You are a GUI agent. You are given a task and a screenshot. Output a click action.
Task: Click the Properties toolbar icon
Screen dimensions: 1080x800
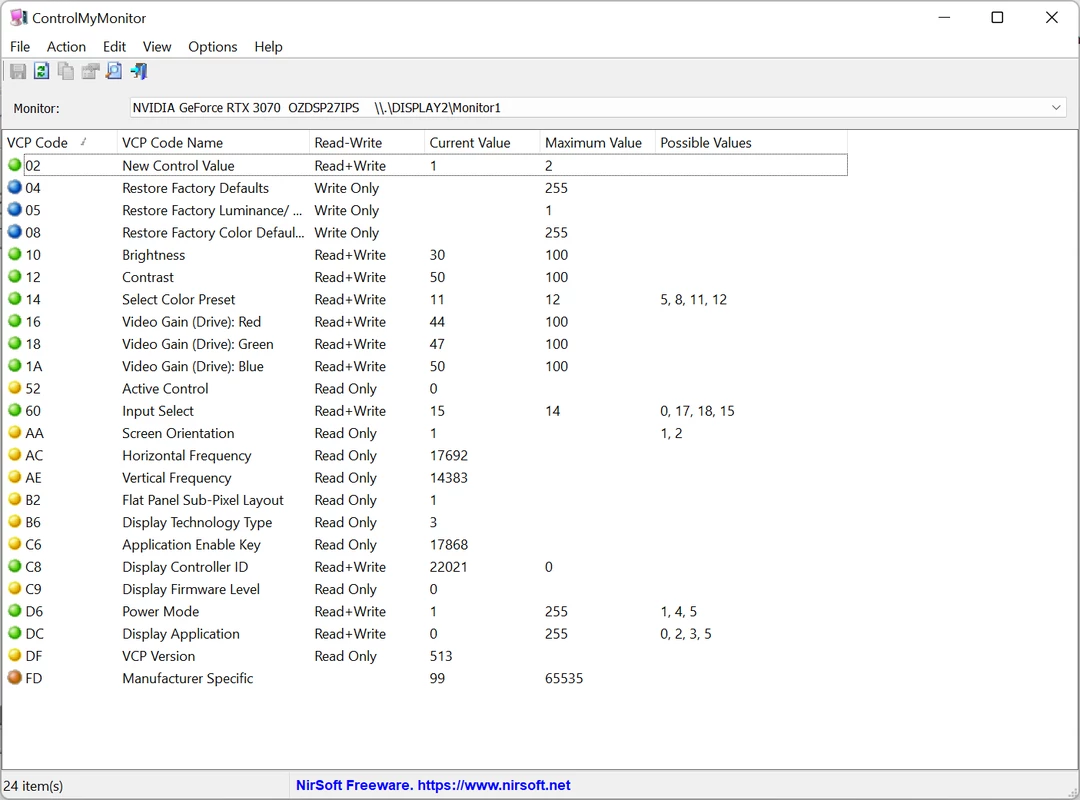point(90,71)
